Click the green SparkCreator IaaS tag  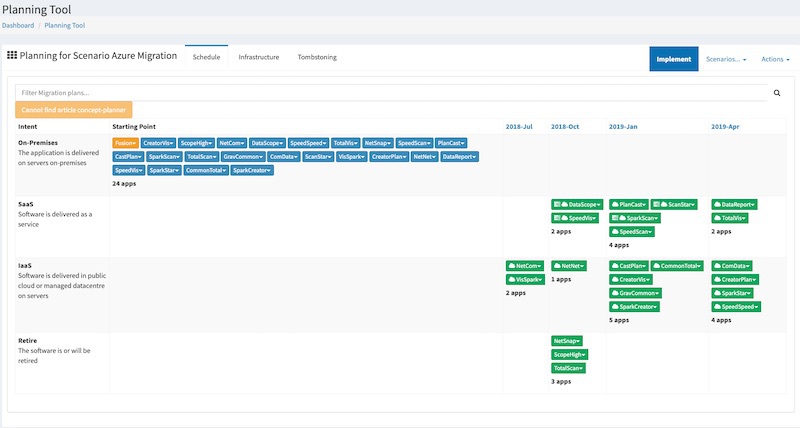click(634, 307)
